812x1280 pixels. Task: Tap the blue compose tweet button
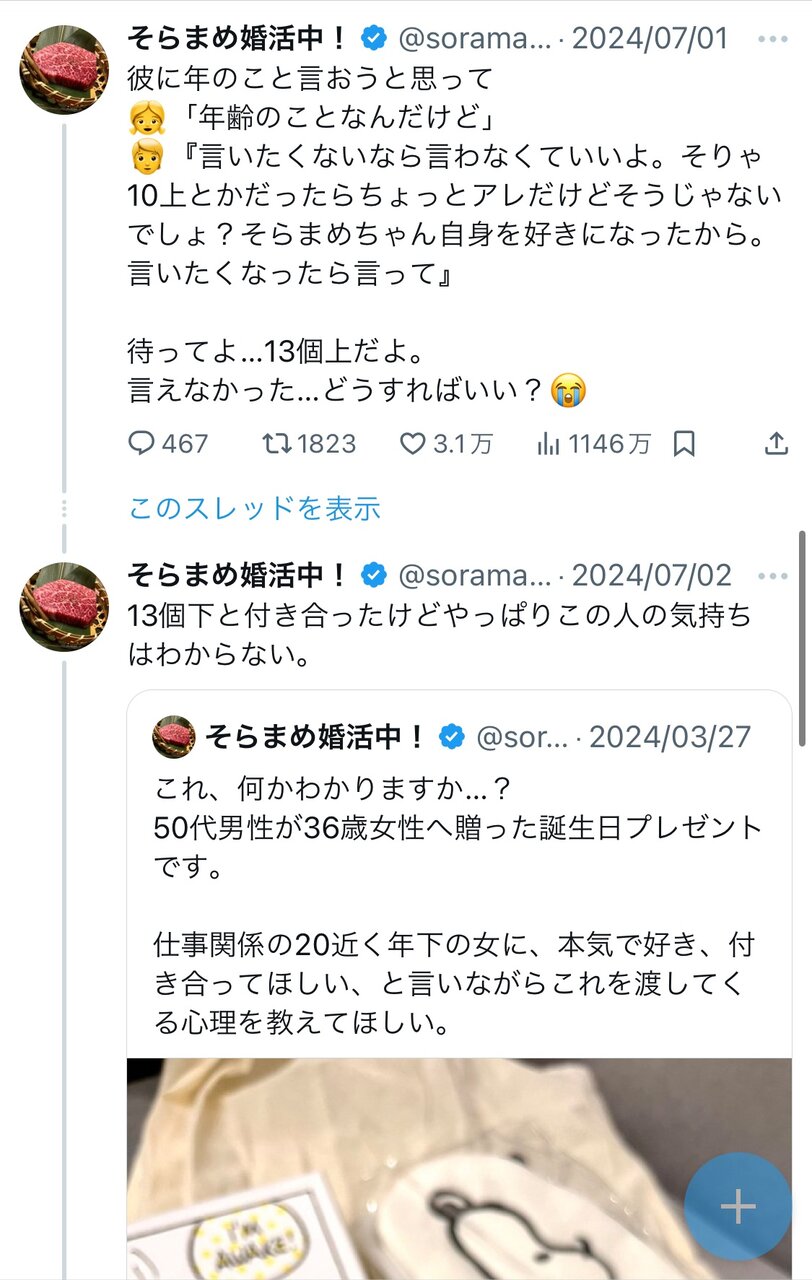(x=738, y=1207)
